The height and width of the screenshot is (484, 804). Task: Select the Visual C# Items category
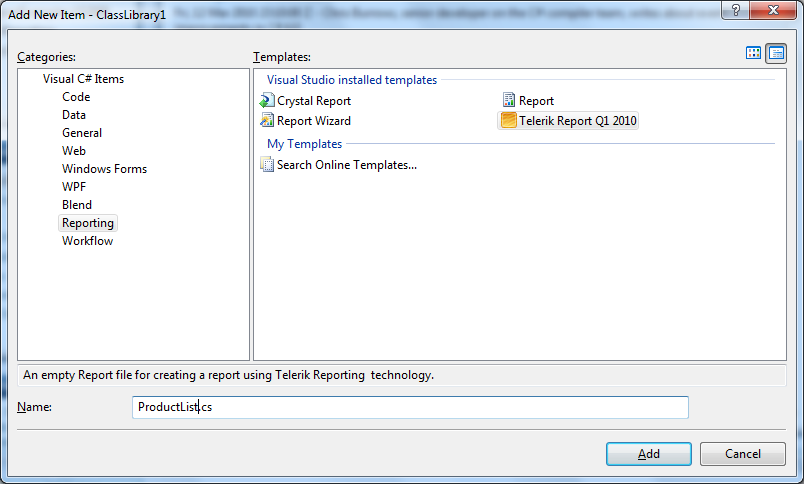[x=83, y=79]
